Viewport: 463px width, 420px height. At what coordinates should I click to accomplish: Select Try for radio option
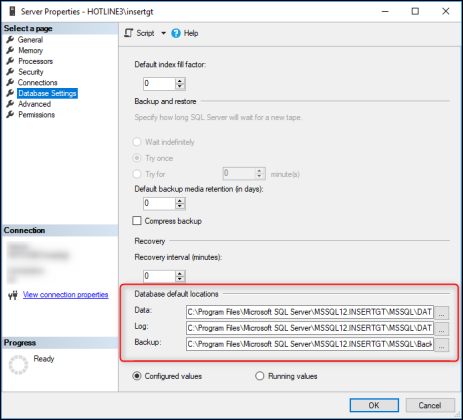(x=137, y=174)
